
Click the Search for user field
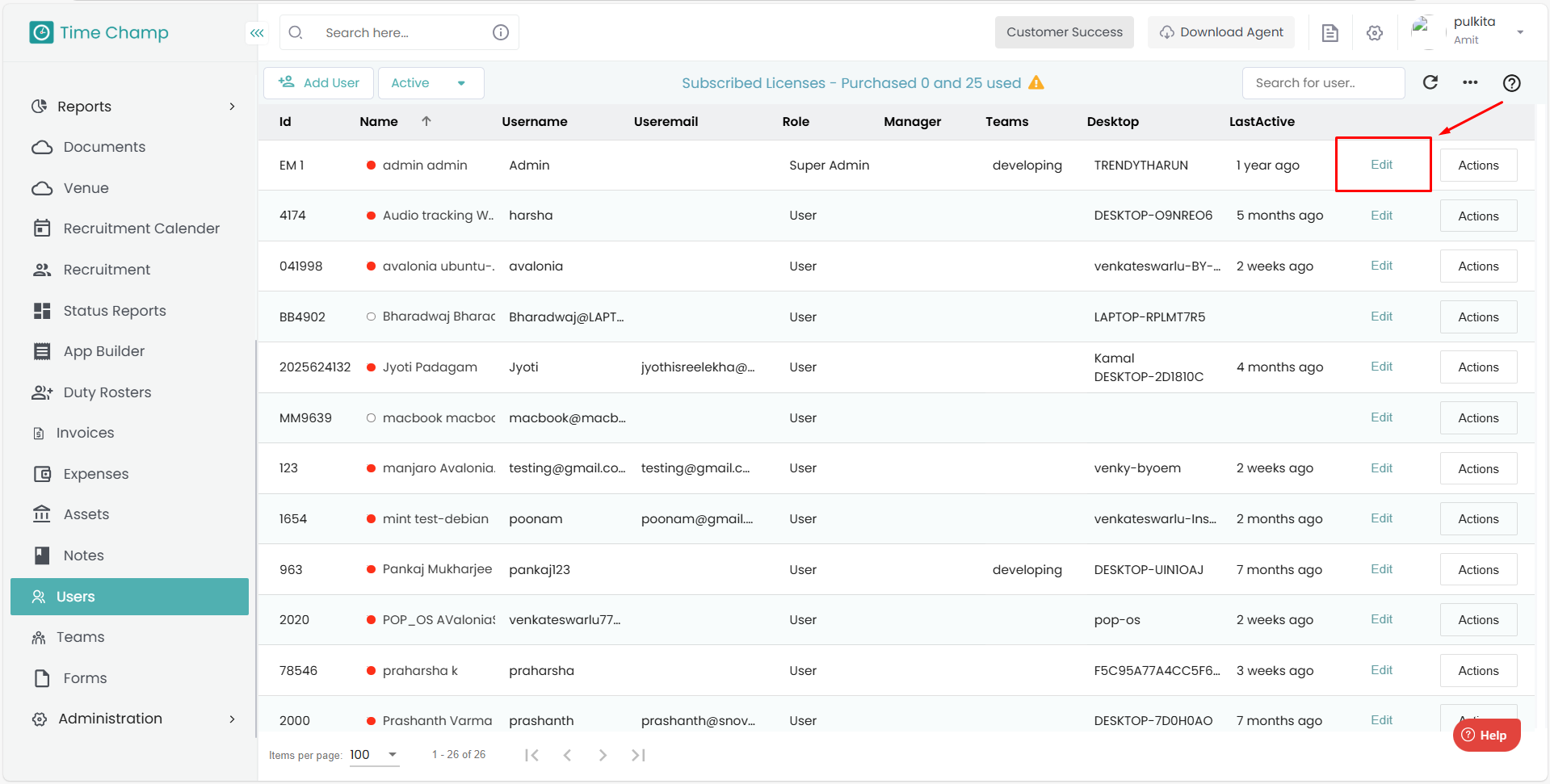coord(1322,83)
